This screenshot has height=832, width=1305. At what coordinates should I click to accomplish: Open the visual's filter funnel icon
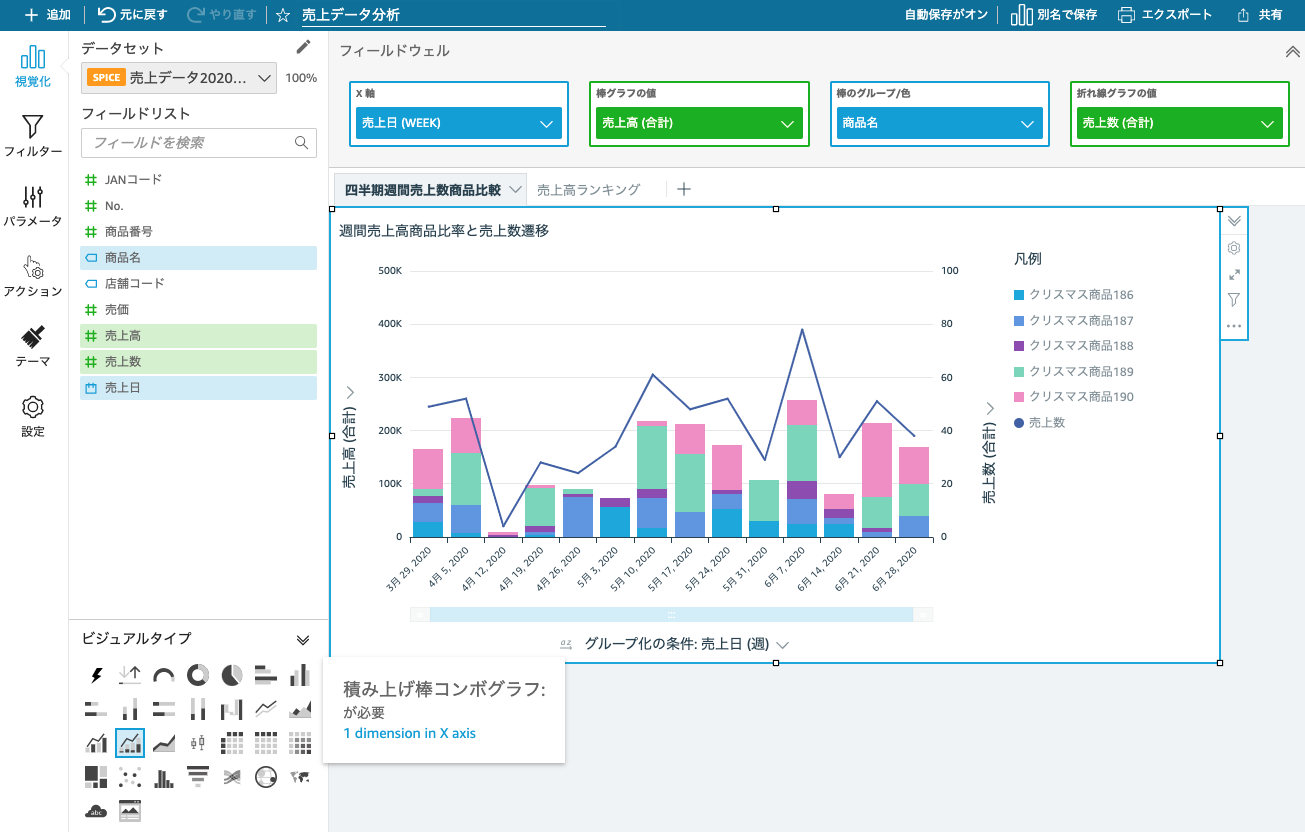pyautogui.click(x=1234, y=299)
